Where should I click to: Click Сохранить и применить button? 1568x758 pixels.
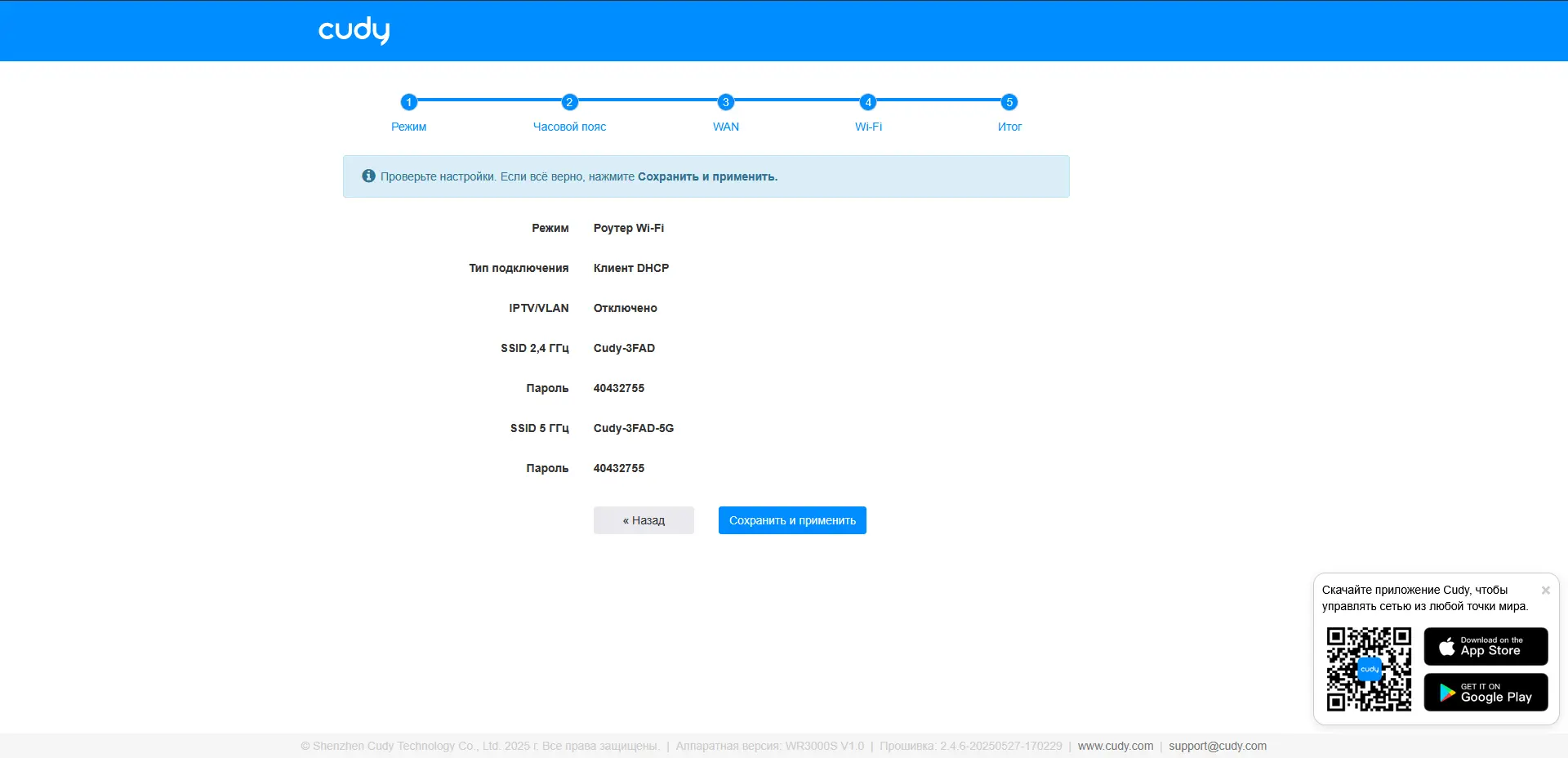pos(792,520)
